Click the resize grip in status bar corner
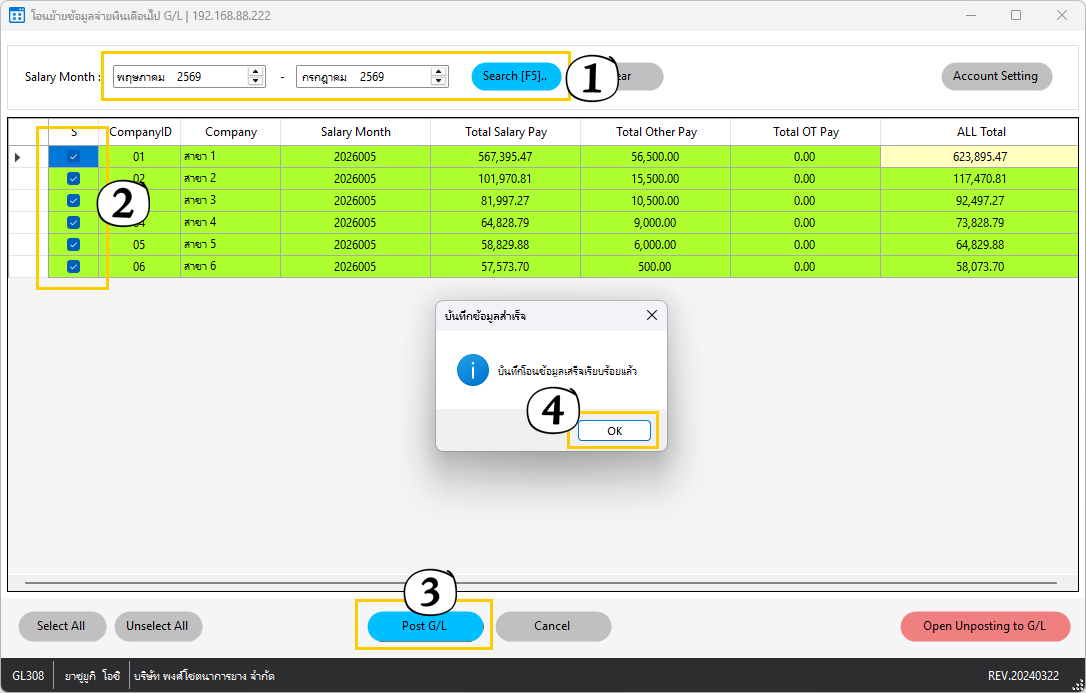 1077,685
